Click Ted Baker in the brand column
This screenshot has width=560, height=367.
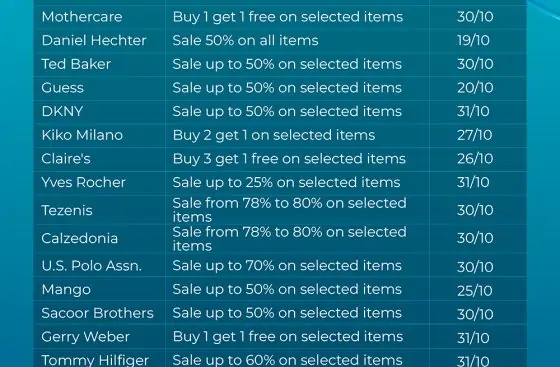point(76,64)
